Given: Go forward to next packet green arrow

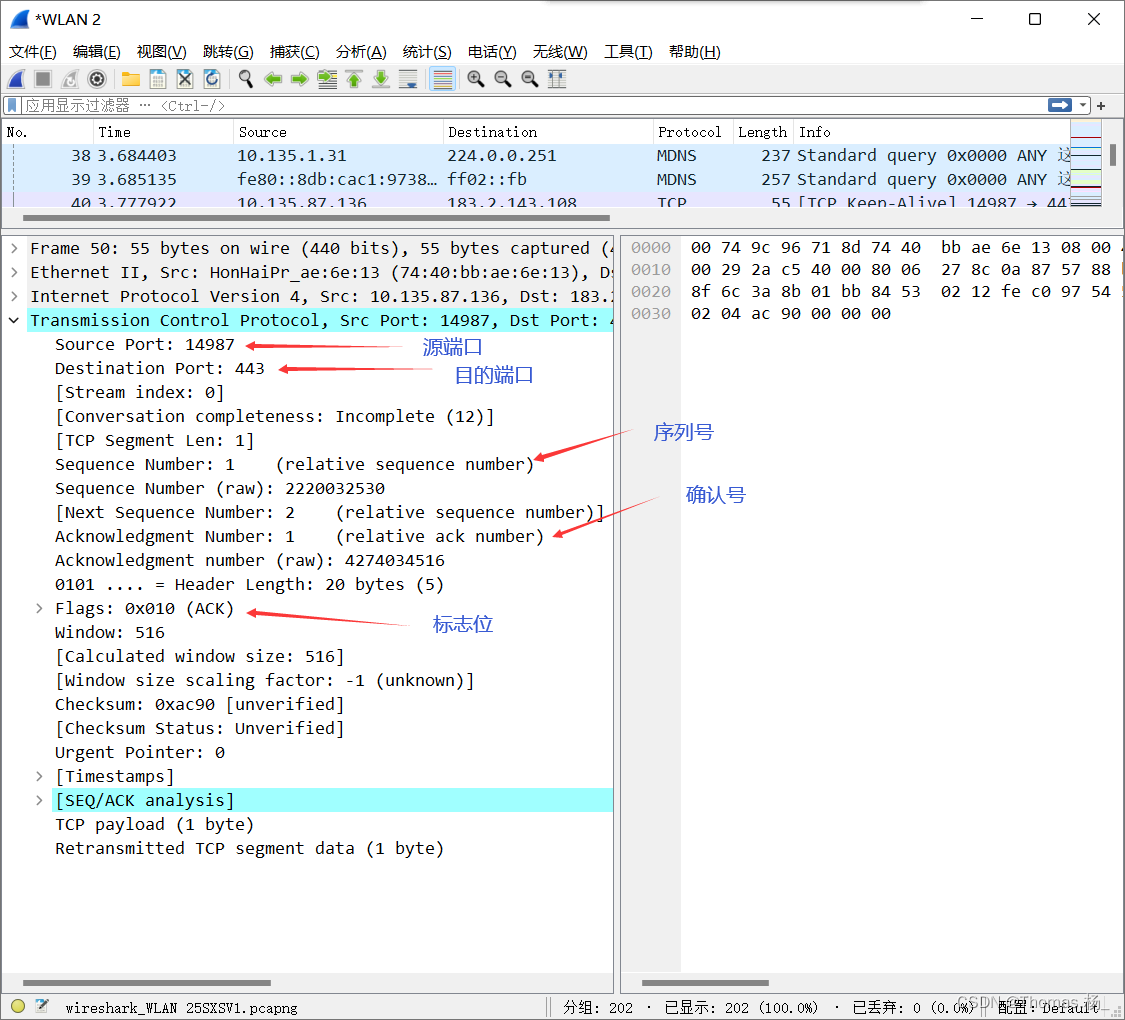Looking at the screenshot, I should (x=300, y=79).
